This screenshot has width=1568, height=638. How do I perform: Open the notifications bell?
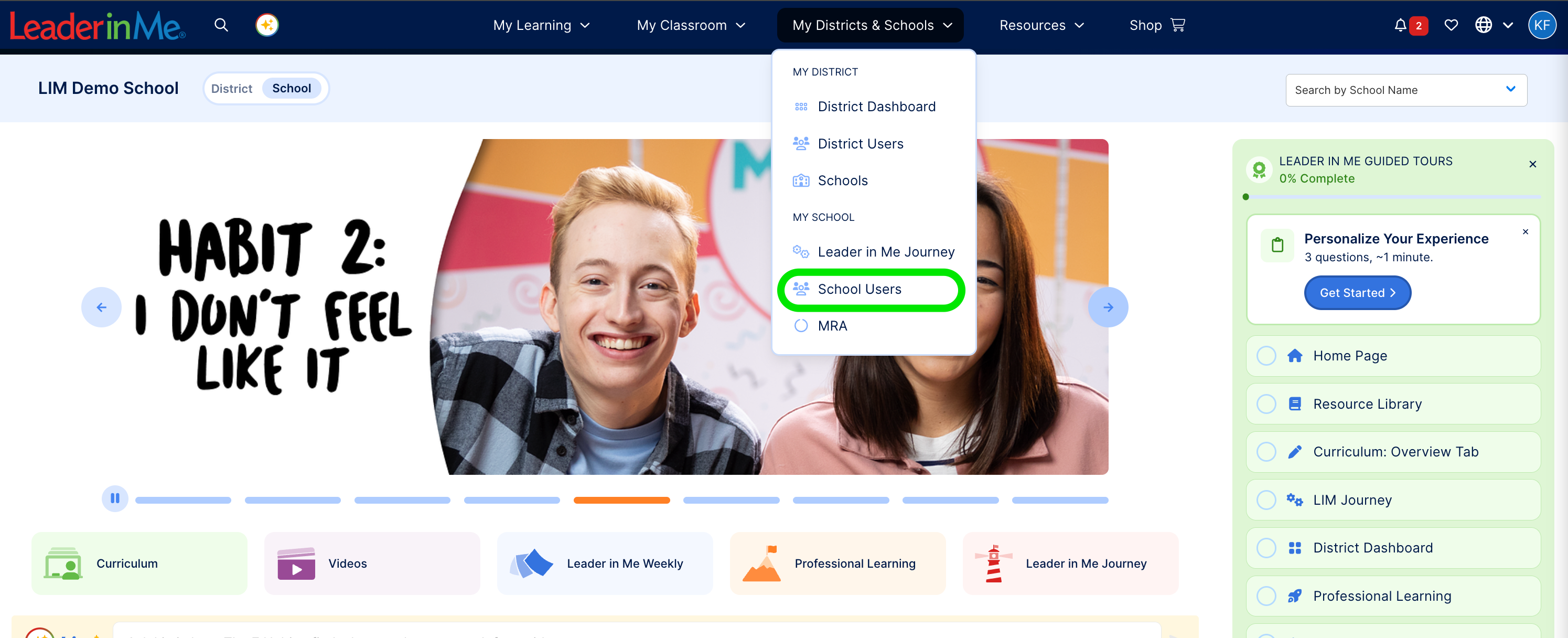click(x=1400, y=25)
